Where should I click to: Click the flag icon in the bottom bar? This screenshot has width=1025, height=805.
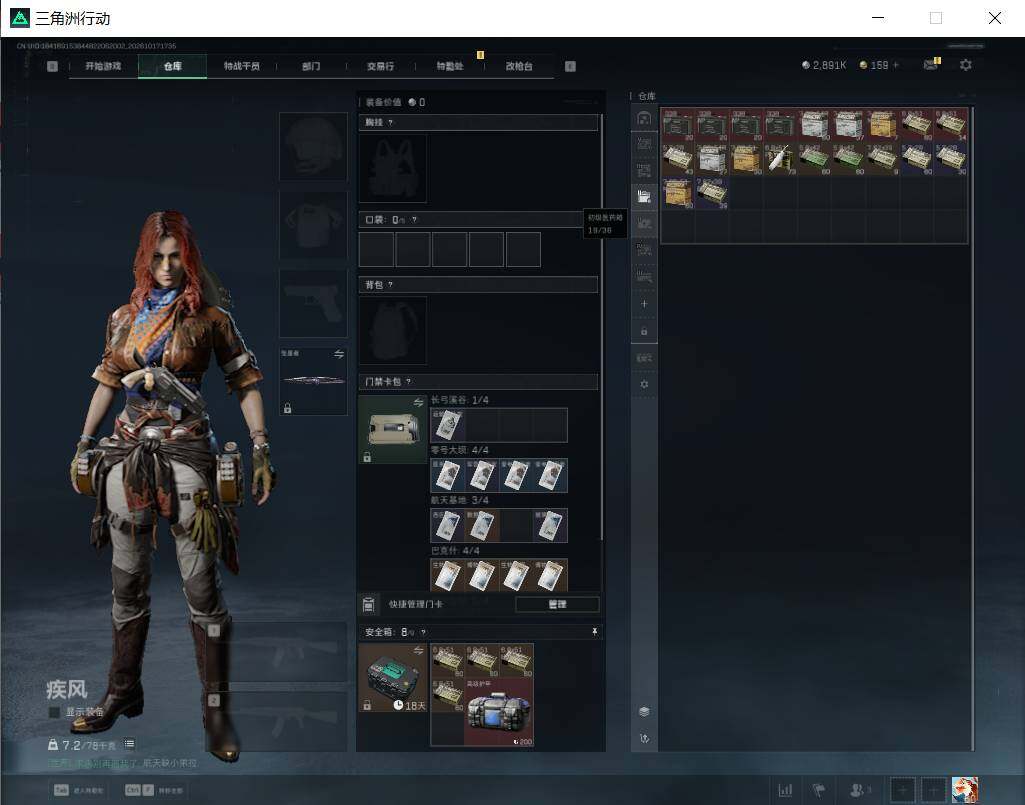[x=818, y=790]
